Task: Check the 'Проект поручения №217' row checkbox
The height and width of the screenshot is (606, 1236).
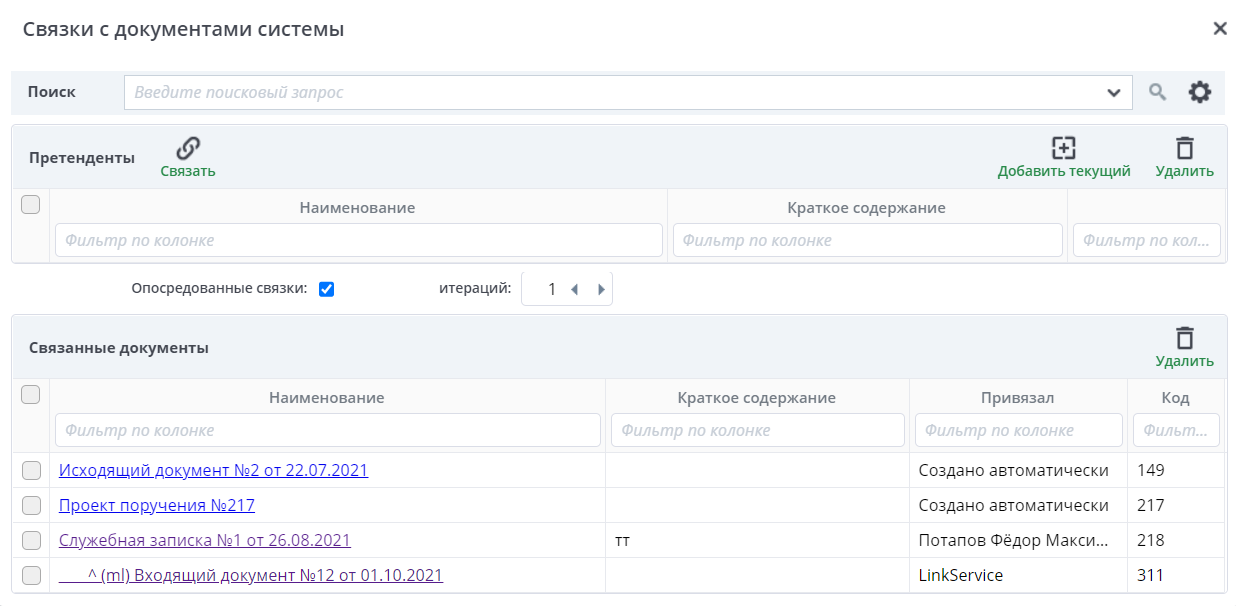Action: 31,505
